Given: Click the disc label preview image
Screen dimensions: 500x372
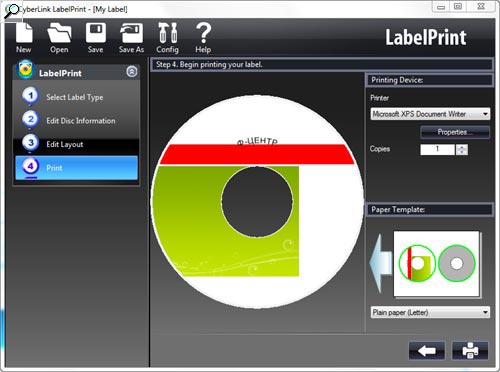Looking at the screenshot, I should (x=257, y=202).
